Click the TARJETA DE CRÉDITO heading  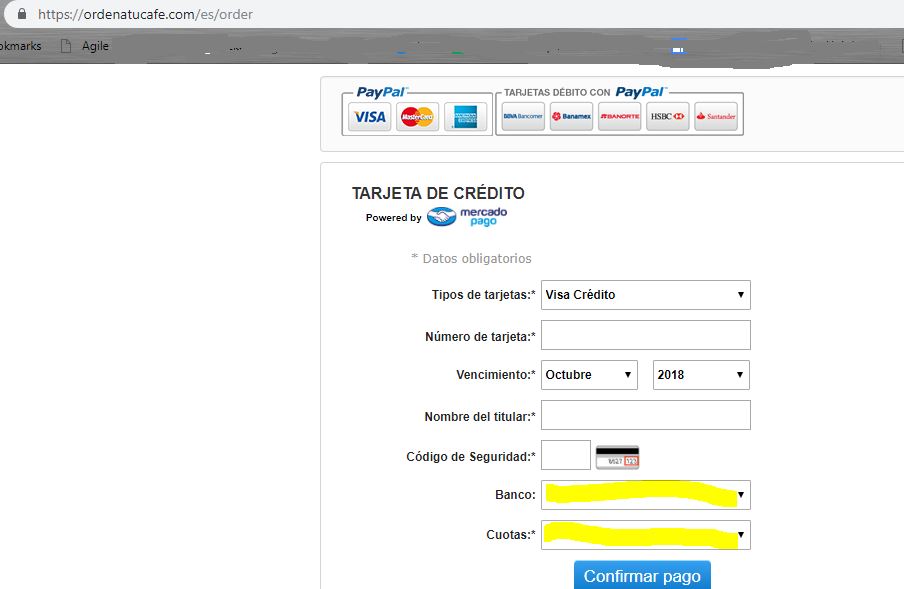[438, 193]
